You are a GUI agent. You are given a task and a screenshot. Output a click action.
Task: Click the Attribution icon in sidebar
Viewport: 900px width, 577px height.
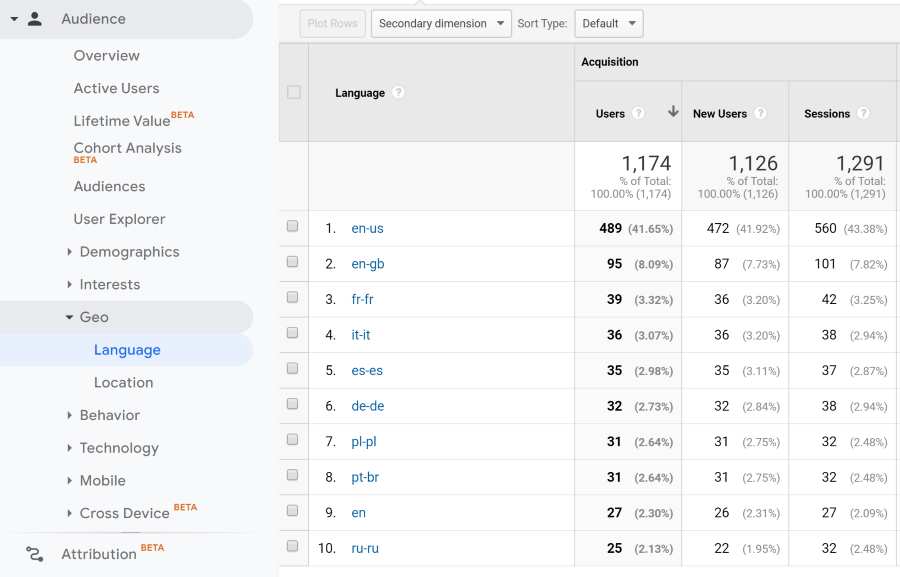point(35,554)
